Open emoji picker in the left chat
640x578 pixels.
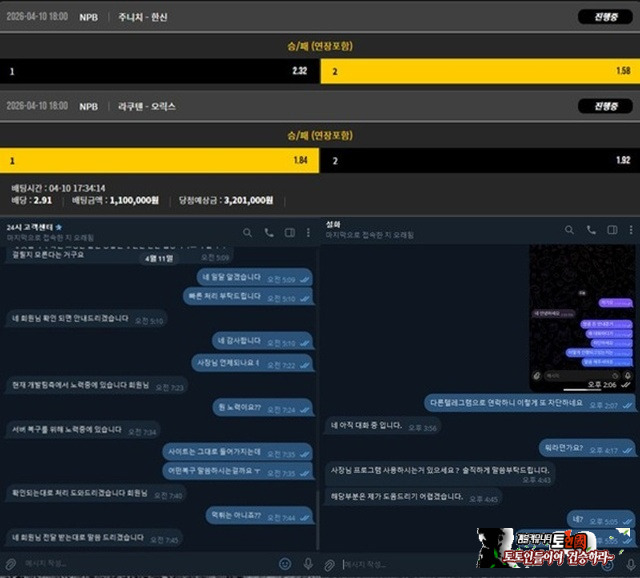coord(285,564)
